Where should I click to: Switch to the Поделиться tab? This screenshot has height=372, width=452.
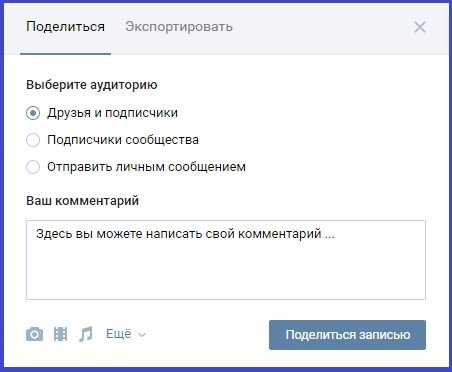click(x=65, y=27)
